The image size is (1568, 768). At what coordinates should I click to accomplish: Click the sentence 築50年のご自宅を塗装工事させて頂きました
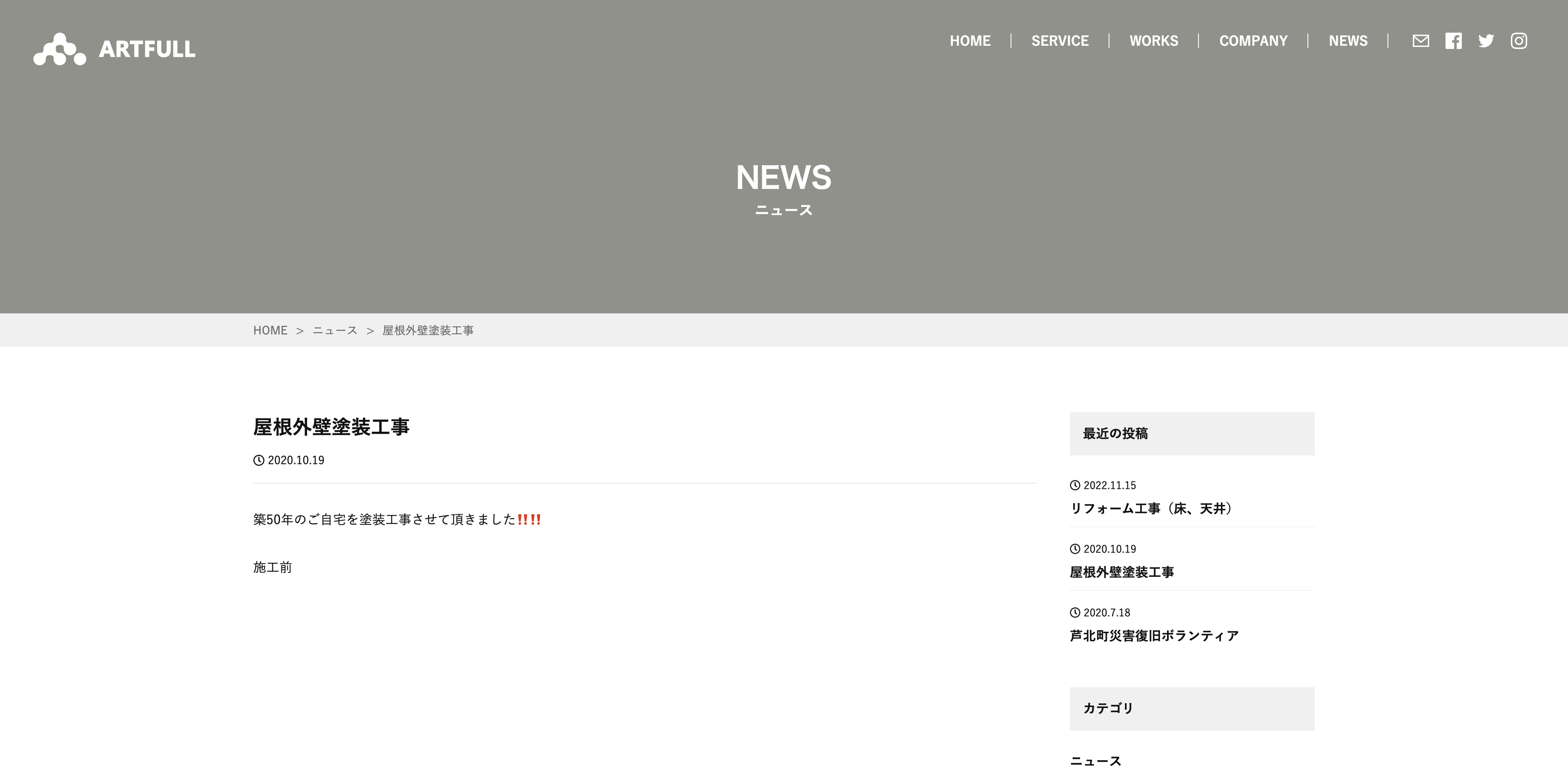click(x=385, y=519)
